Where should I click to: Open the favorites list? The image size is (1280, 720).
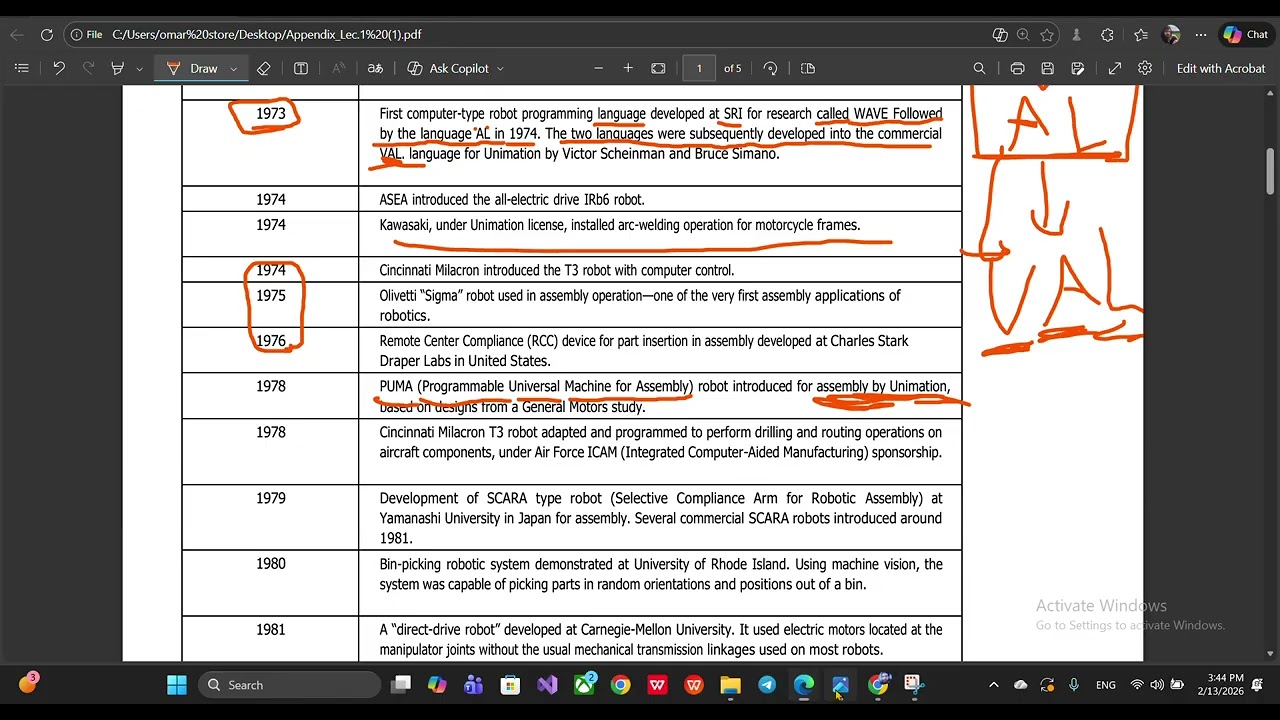click(x=1141, y=34)
